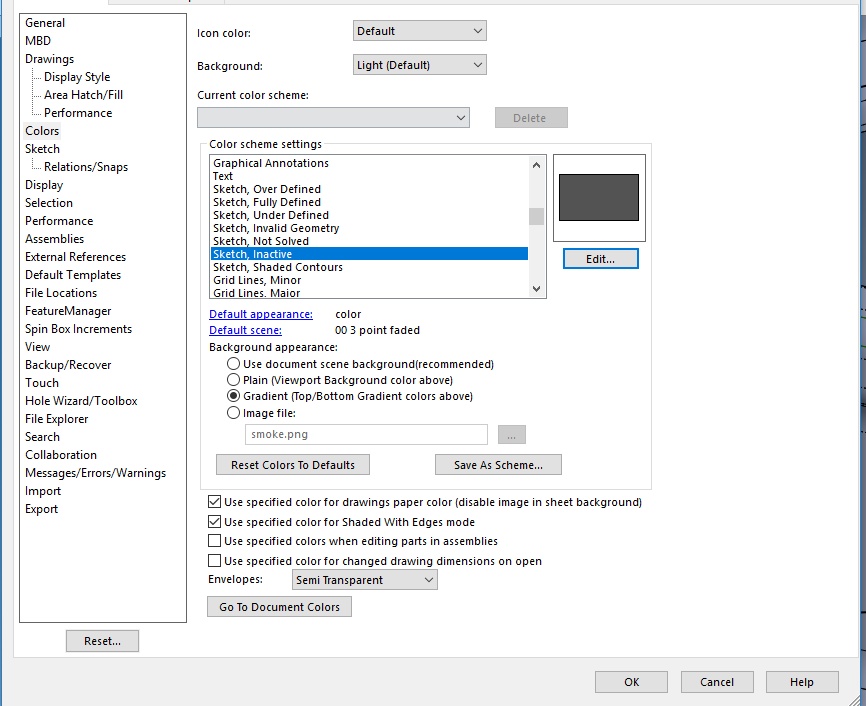Click Go To Document Colors

279,607
